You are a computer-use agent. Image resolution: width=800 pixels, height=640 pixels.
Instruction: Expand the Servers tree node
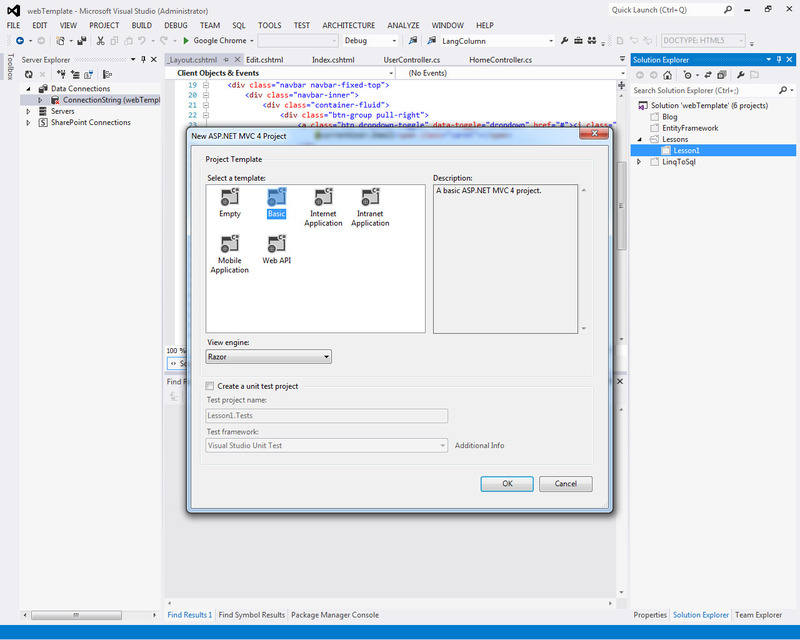point(29,111)
